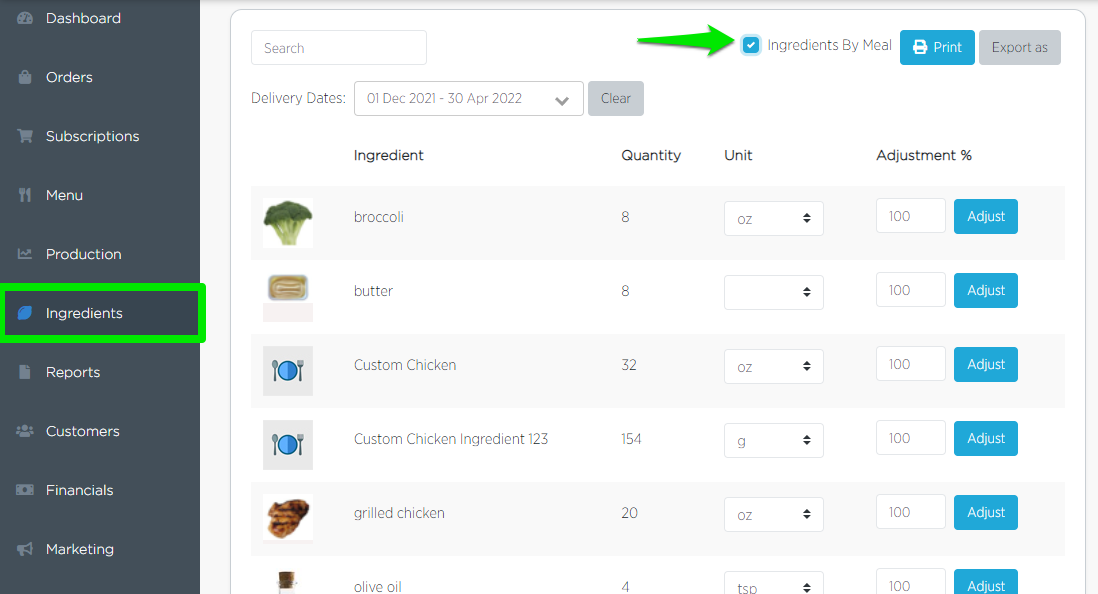This screenshot has width=1098, height=594.
Task: Click the Export as button
Action: pos(1019,47)
